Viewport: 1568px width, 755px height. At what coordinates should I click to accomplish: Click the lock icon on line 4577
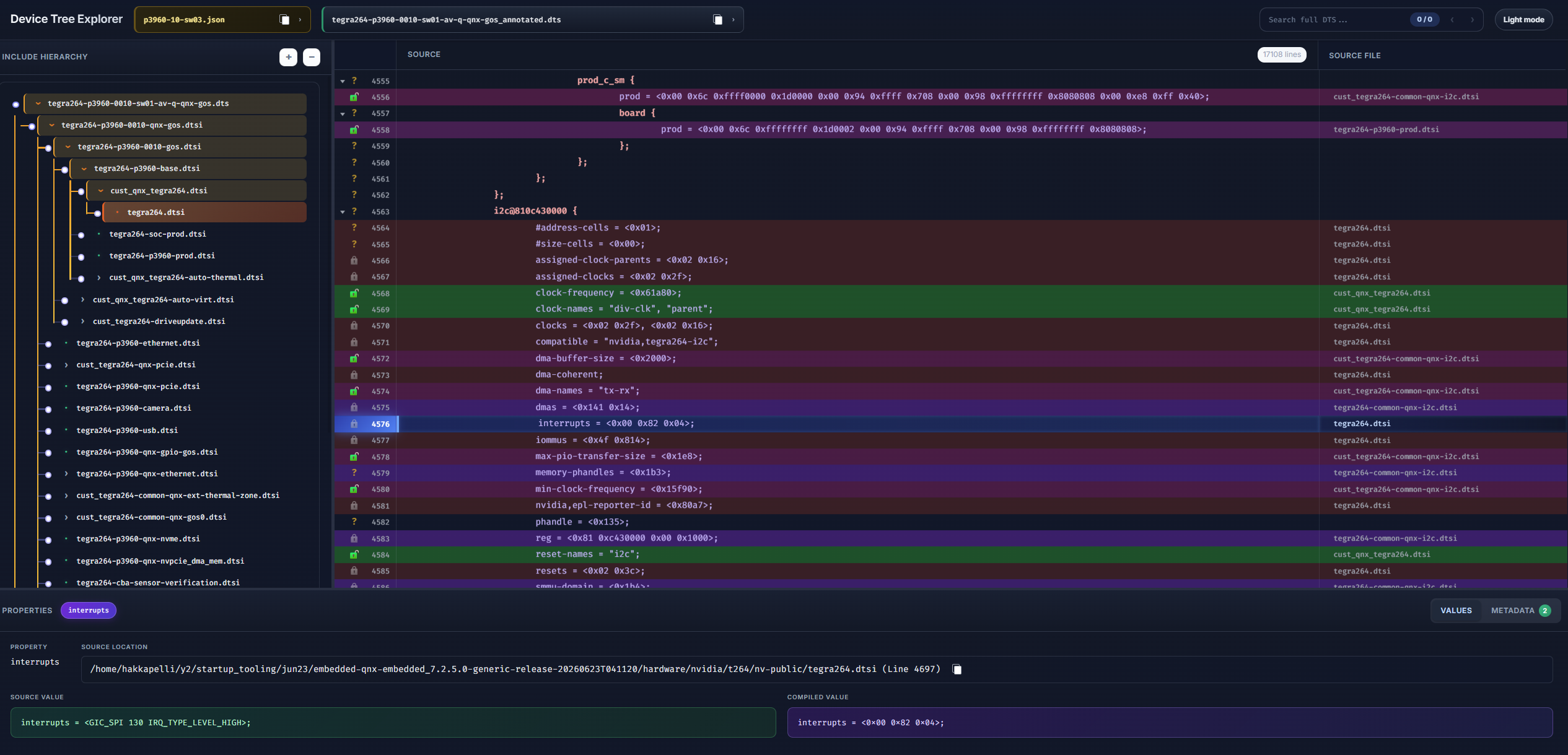click(x=354, y=440)
